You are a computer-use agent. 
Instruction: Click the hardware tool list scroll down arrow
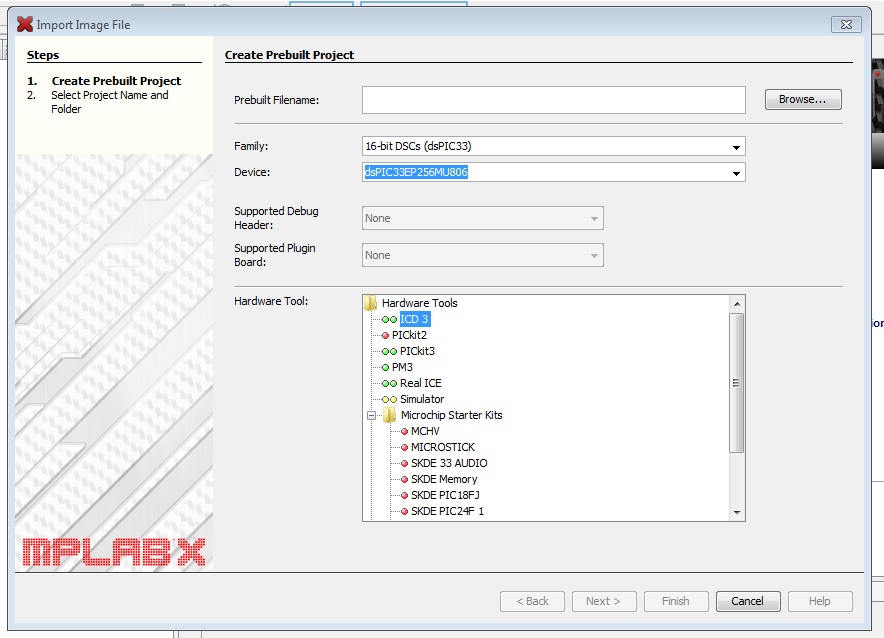(737, 512)
